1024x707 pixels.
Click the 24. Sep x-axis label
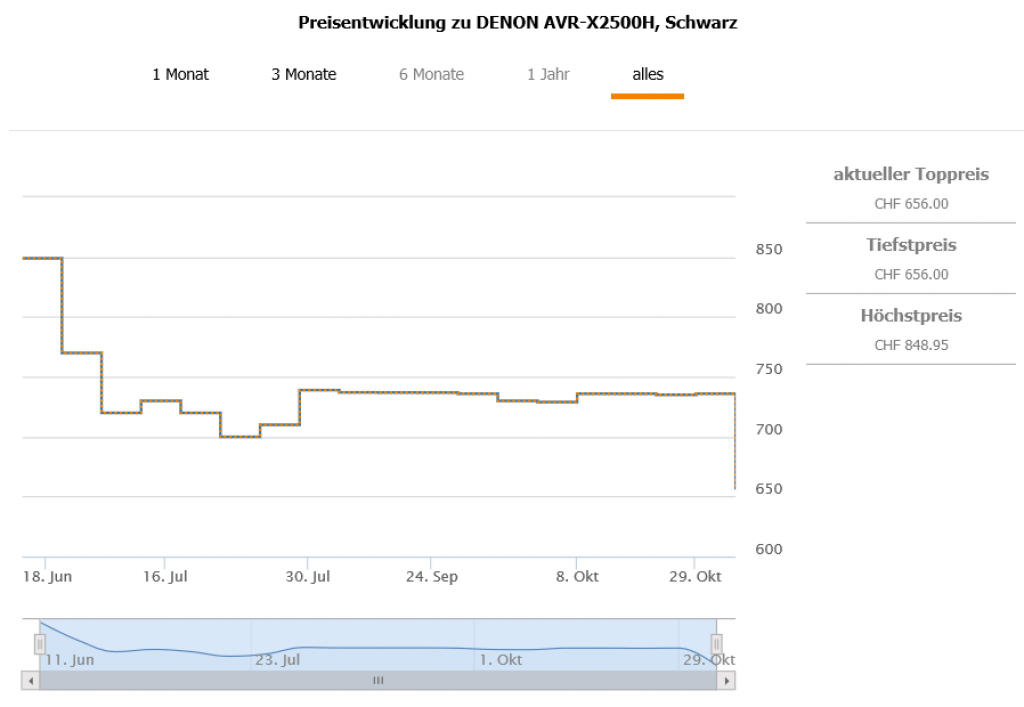(x=432, y=576)
